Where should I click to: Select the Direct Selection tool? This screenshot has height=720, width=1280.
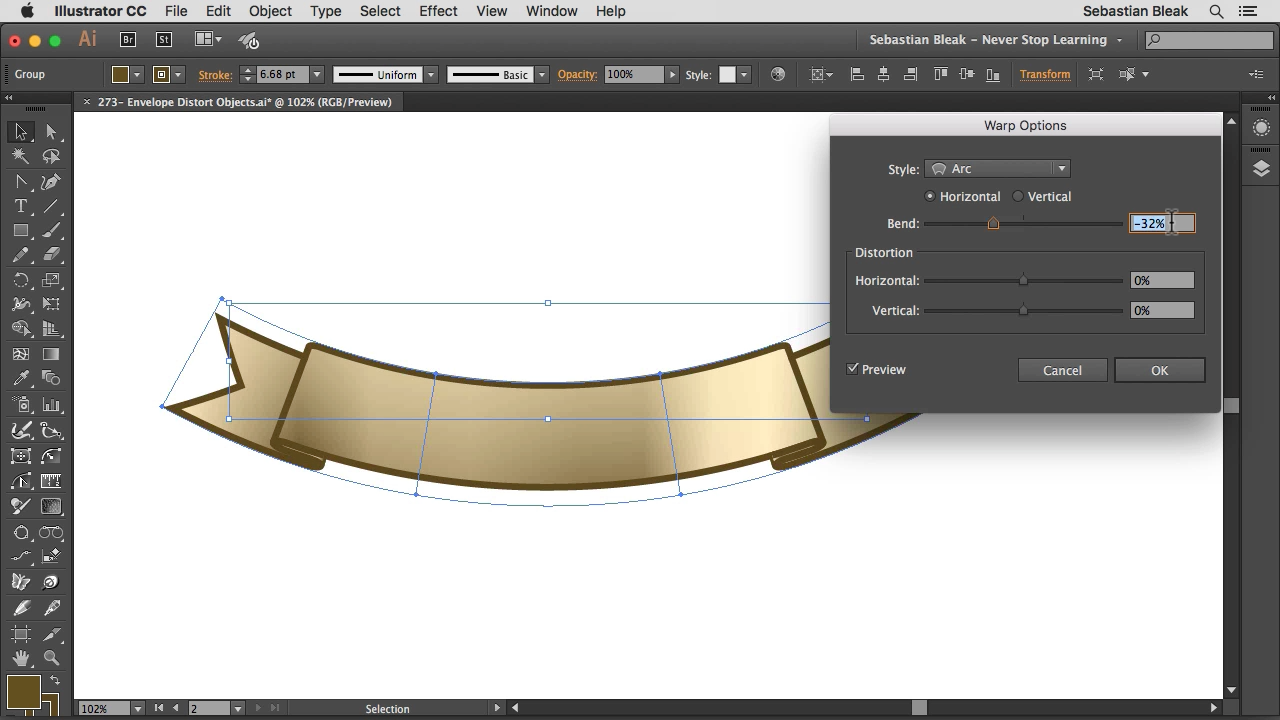[51, 132]
